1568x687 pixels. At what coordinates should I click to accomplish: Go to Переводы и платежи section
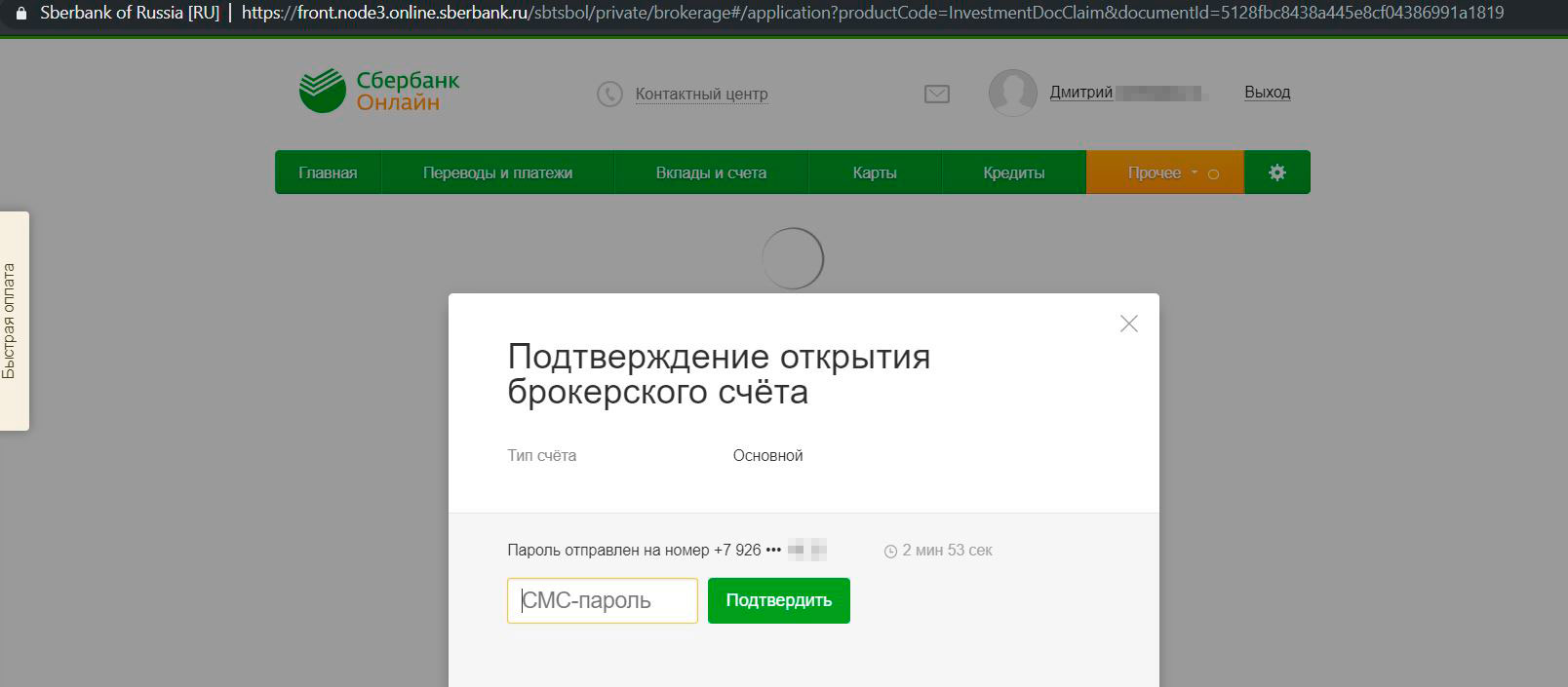coord(497,172)
